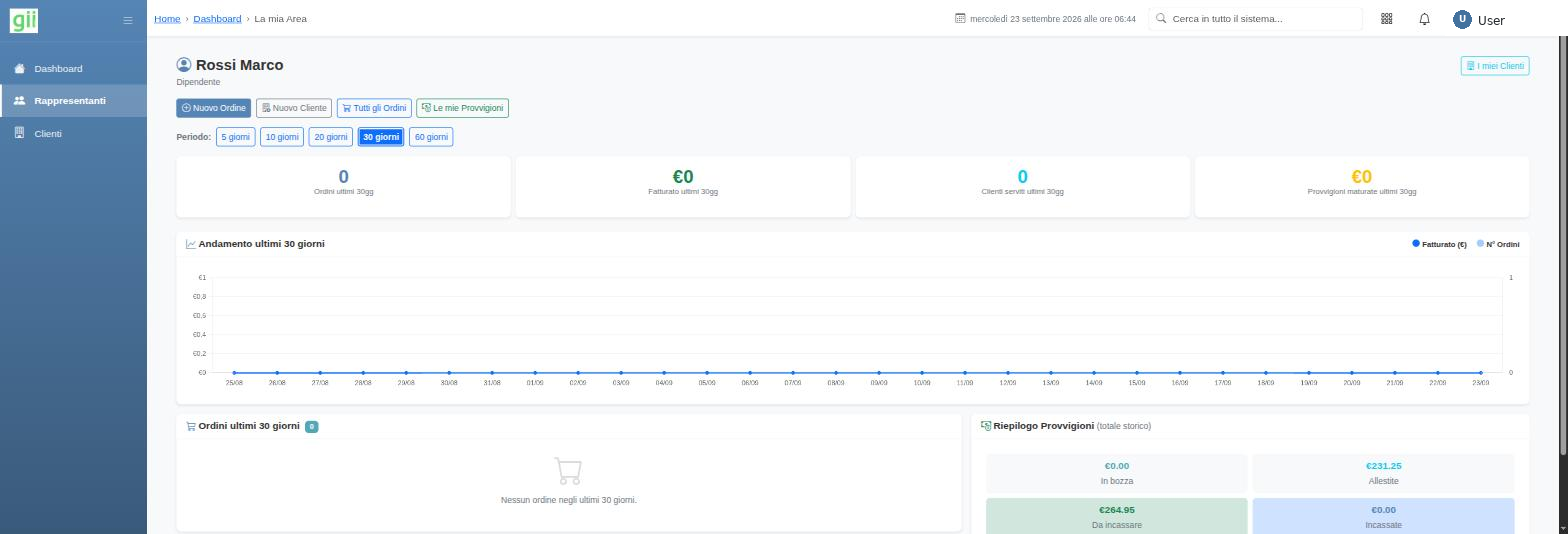Go to Dashboard breadcrumb link
1568x534 pixels.
[217, 19]
